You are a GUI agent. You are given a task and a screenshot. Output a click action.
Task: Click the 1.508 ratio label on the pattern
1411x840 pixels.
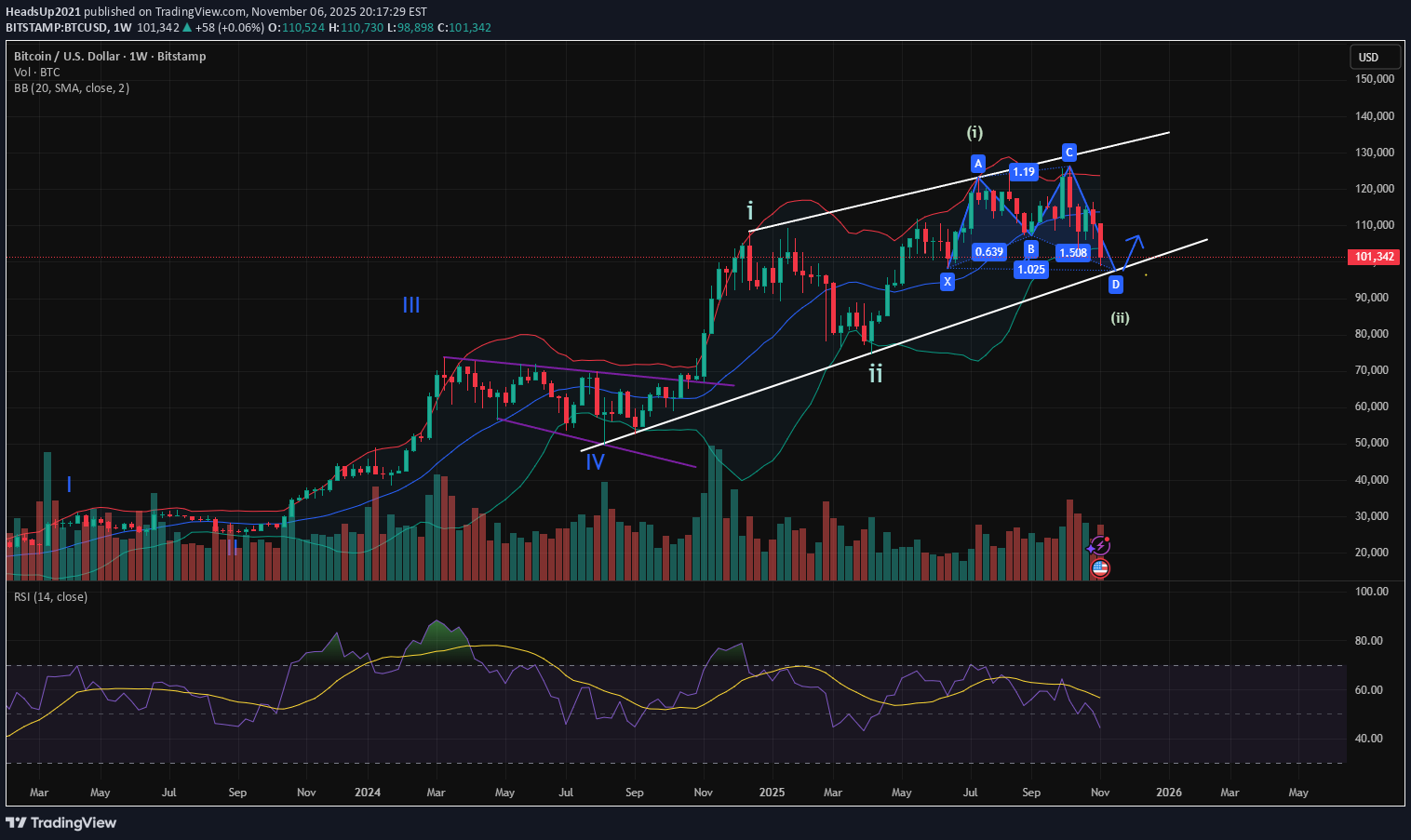[1073, 252]
